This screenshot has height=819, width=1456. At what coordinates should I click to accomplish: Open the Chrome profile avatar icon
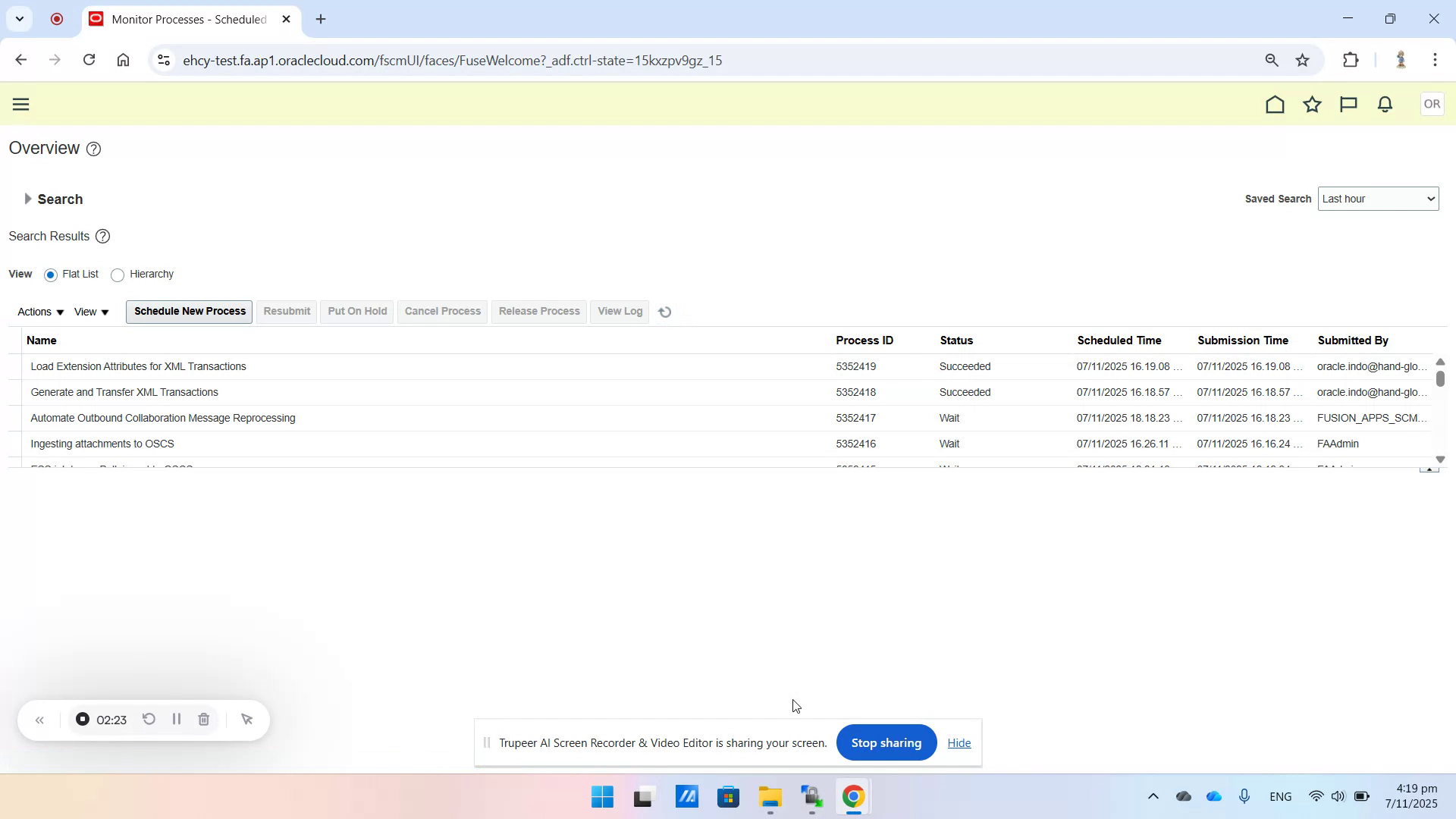tap(1401, 60)
